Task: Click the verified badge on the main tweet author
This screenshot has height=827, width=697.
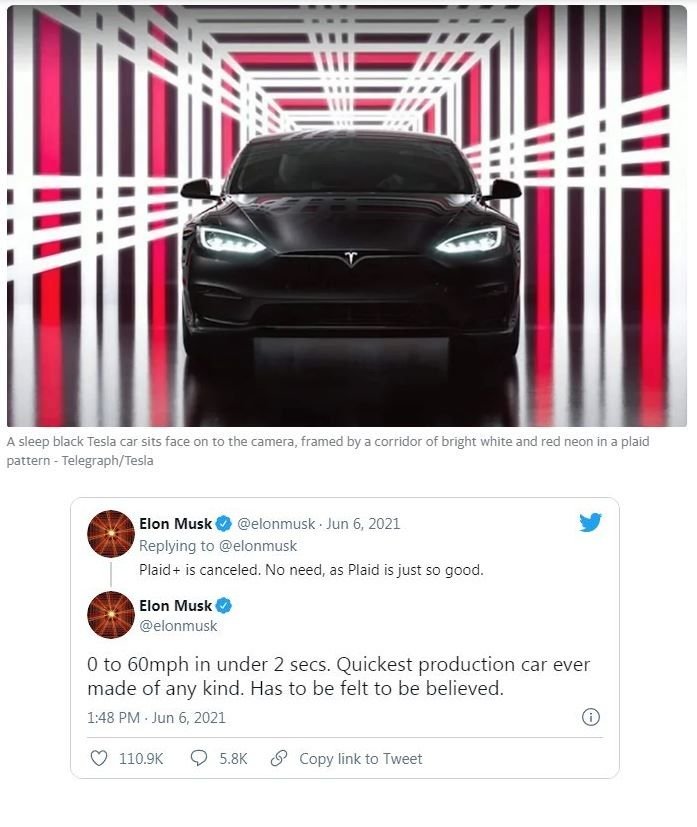Action: pyautogui.click(x=225, y=606)
